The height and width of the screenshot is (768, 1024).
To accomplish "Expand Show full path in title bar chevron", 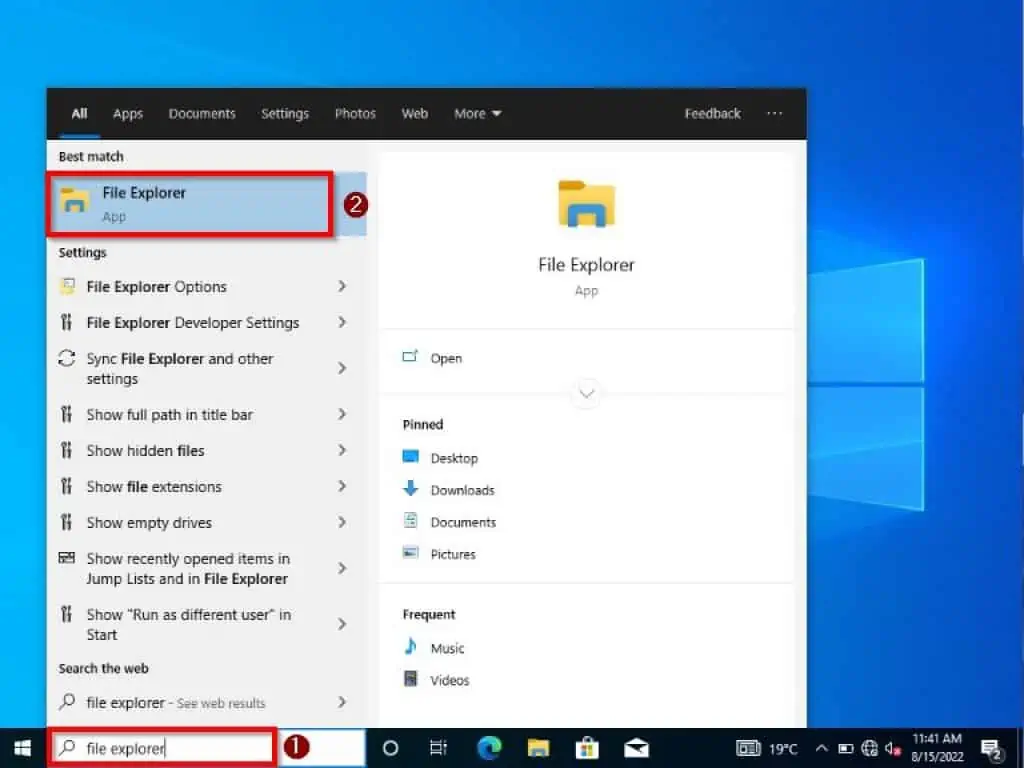I will click(x=342, y=414).
